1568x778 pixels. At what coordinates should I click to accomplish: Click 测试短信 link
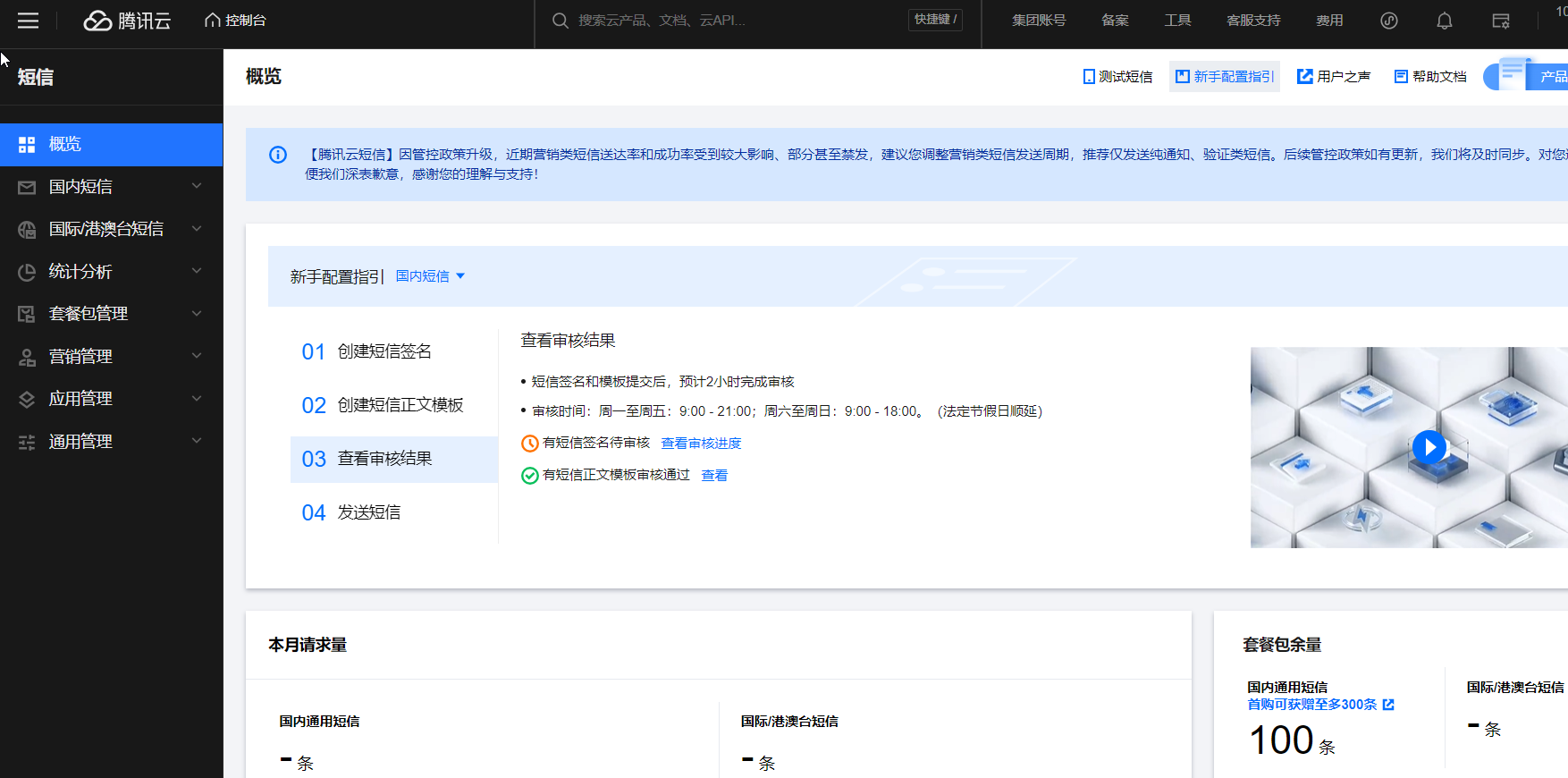pyautogui.click(x=1117, y=77)
